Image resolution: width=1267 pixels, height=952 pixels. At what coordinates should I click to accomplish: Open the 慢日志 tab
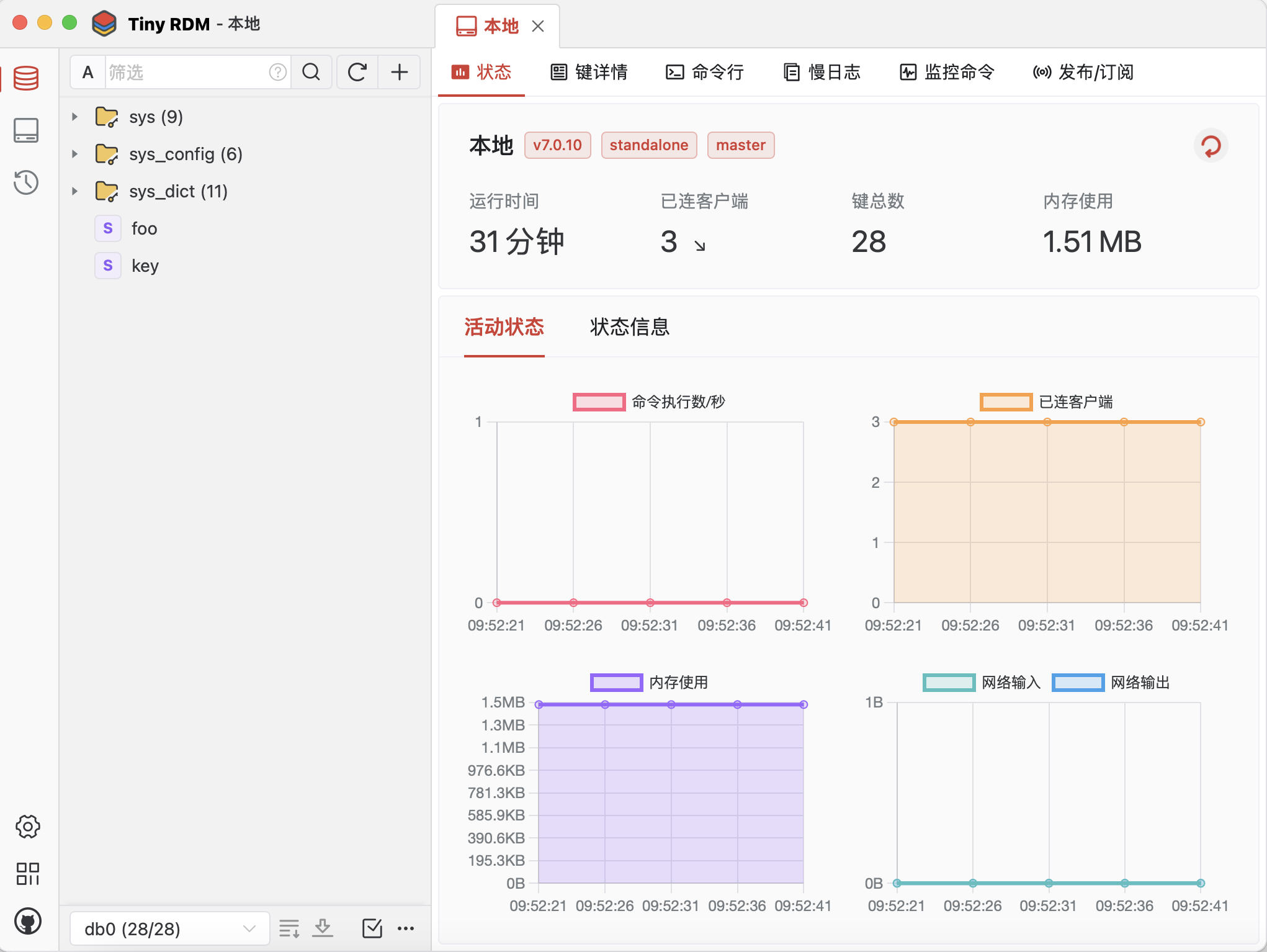(822, 73)
